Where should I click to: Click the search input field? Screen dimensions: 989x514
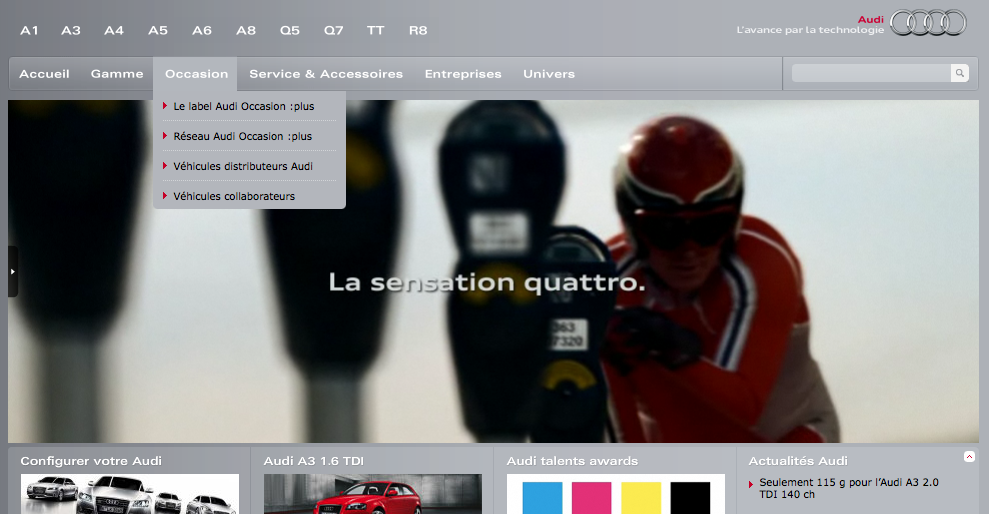pos(871,73)
